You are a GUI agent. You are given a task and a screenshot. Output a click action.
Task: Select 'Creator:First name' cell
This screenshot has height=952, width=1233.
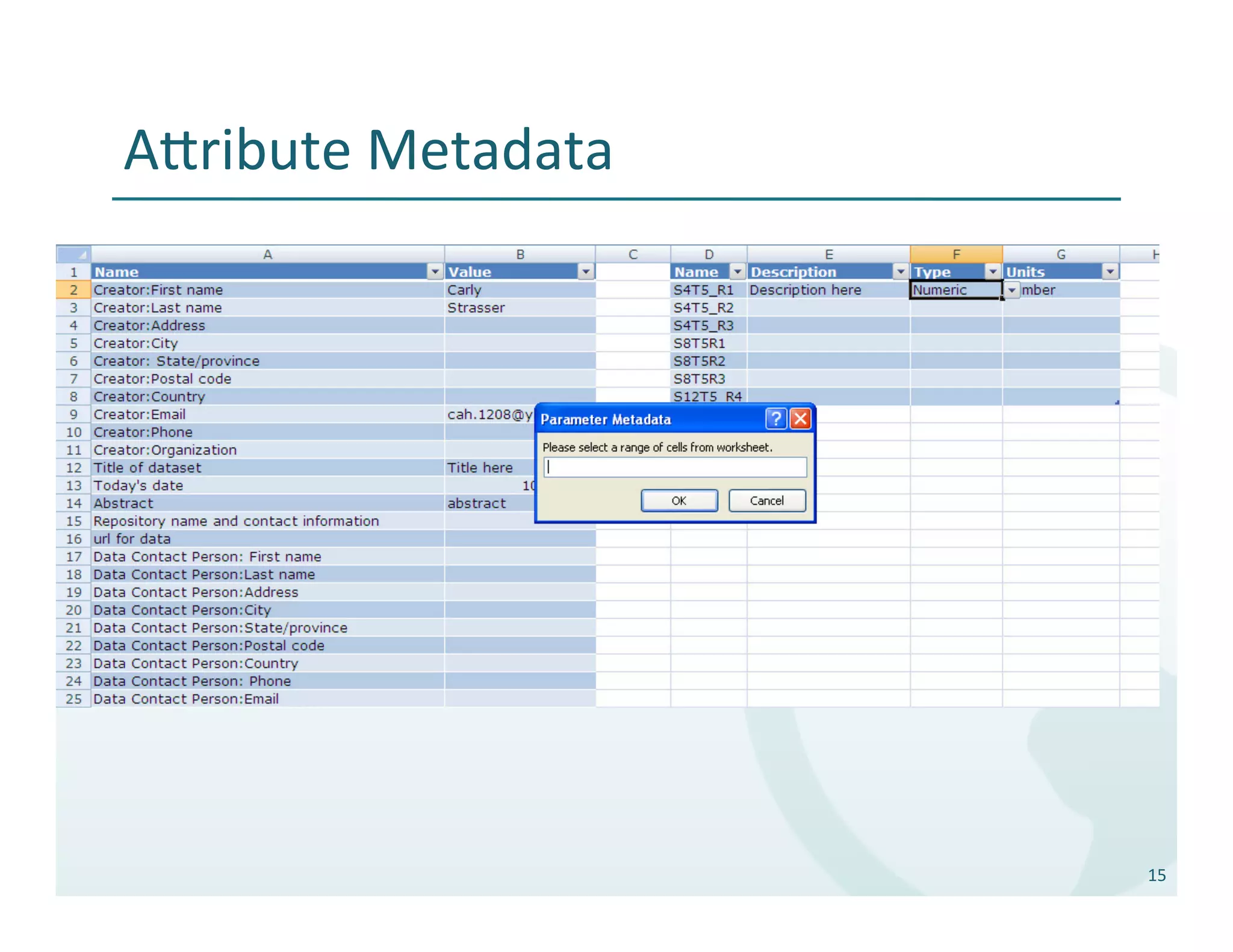pos(268,290)
